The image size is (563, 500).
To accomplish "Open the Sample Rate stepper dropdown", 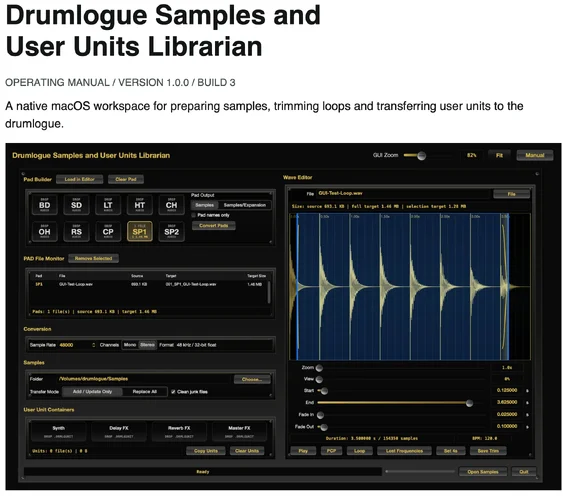I will pos(93,345).
